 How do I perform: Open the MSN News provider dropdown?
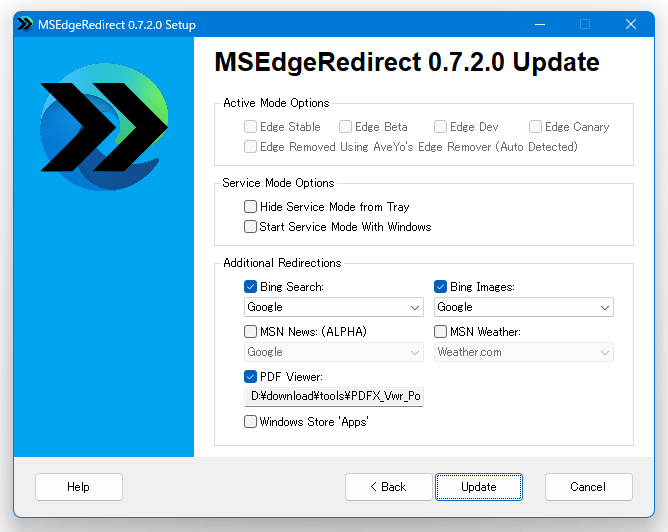click(x=334, y=352)
